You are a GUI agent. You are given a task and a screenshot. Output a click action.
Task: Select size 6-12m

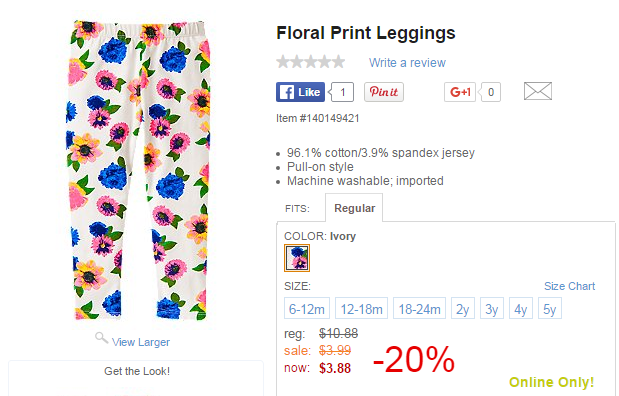[x=307, y=308]
